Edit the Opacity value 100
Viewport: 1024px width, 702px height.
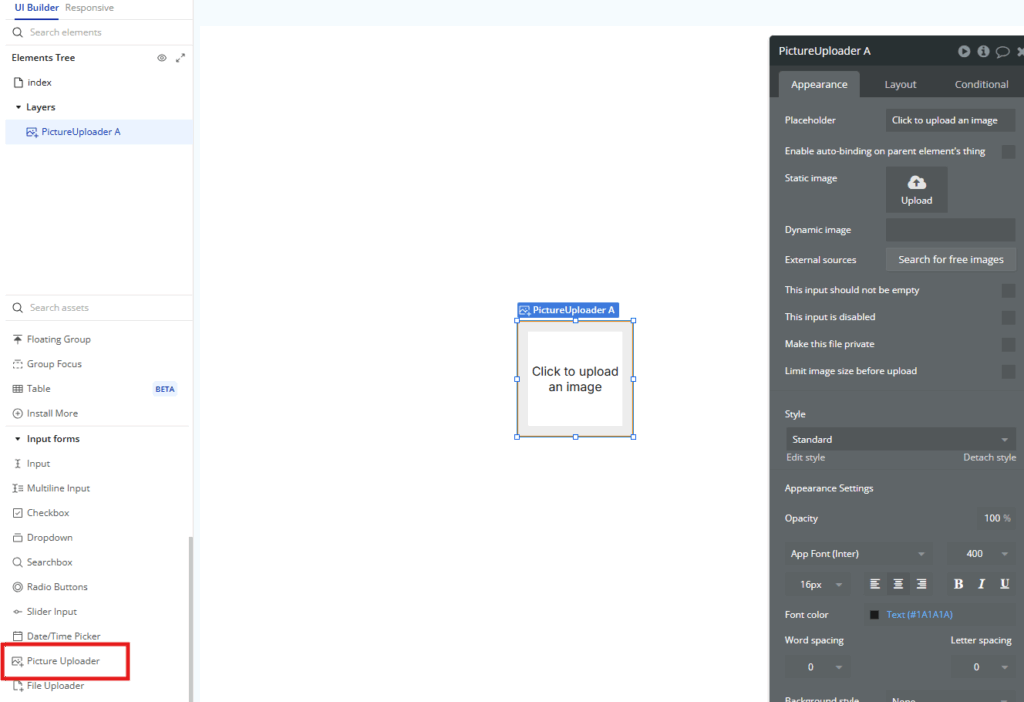(997, 519)
